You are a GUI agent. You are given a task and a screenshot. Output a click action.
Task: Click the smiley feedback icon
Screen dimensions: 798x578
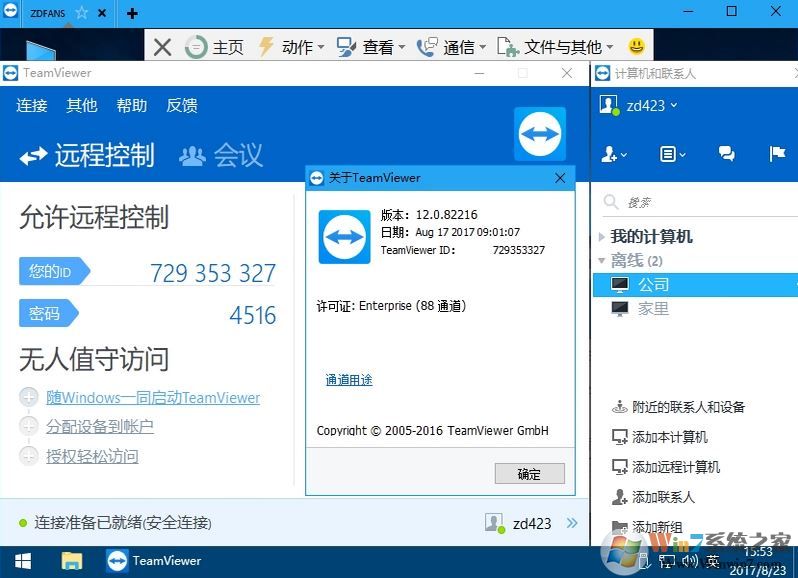pos(636,47)
